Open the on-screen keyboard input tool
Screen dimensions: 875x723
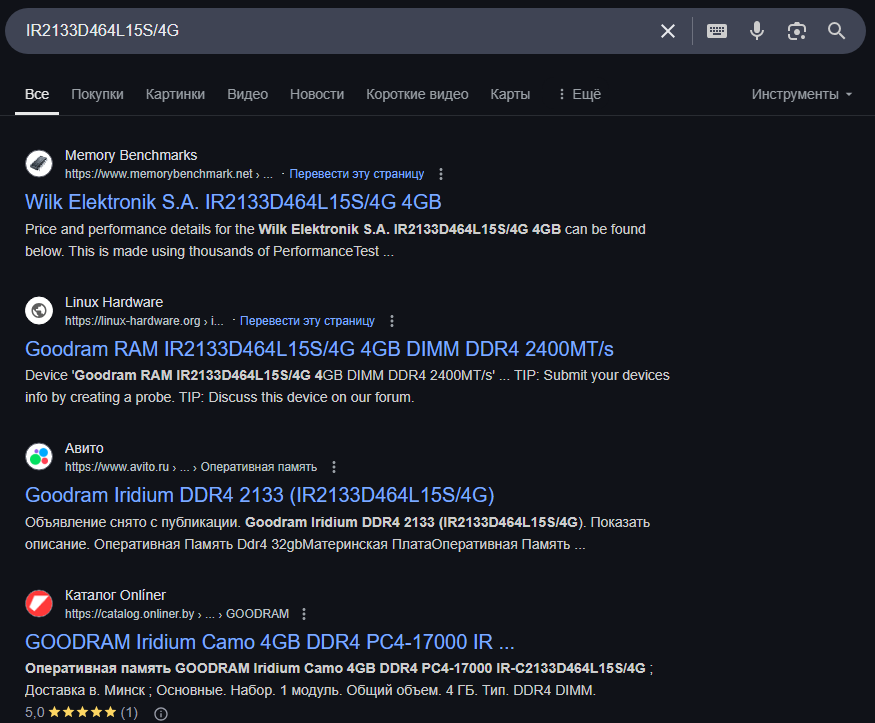(717, 31)
